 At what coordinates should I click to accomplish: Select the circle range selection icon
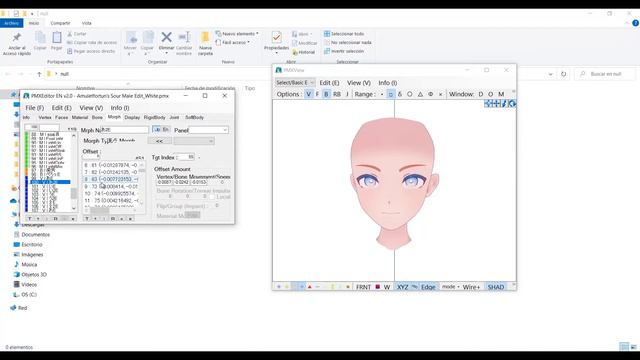(409, 94)
